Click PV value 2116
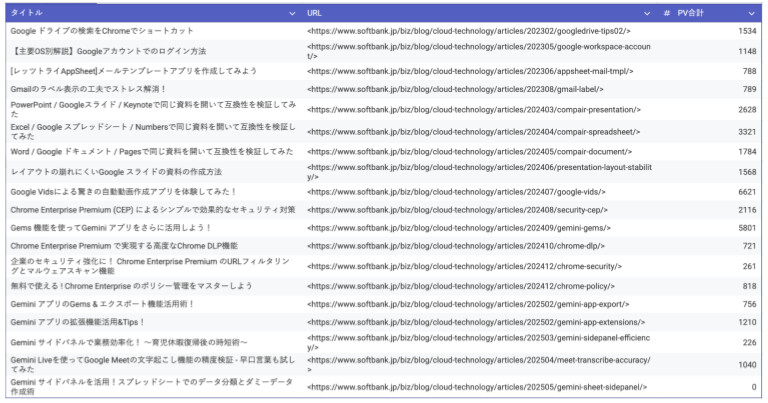768x403 pixels. [747, 210]
